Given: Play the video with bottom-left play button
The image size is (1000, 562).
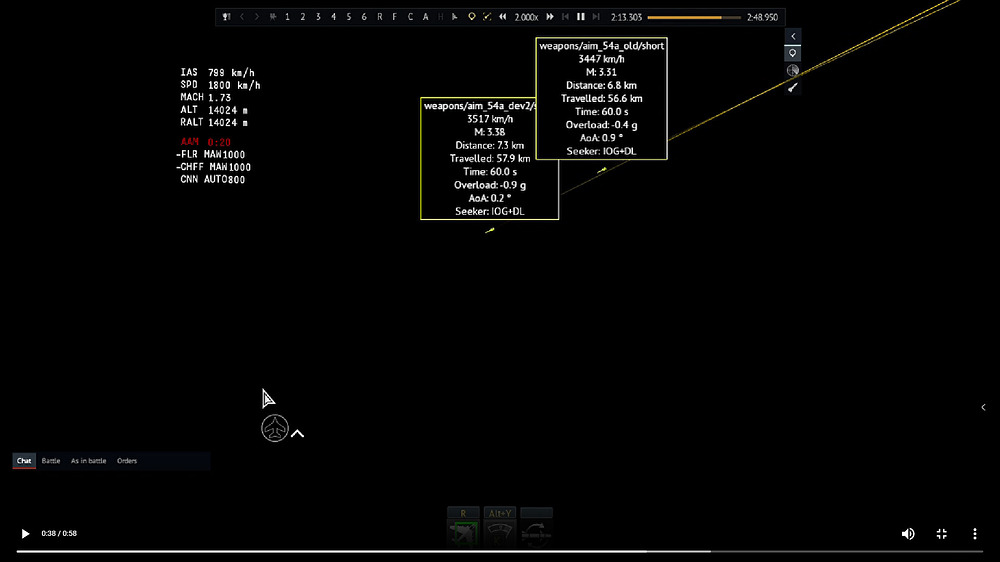Looking at the screenshot, I should click(x=25, y=533).
